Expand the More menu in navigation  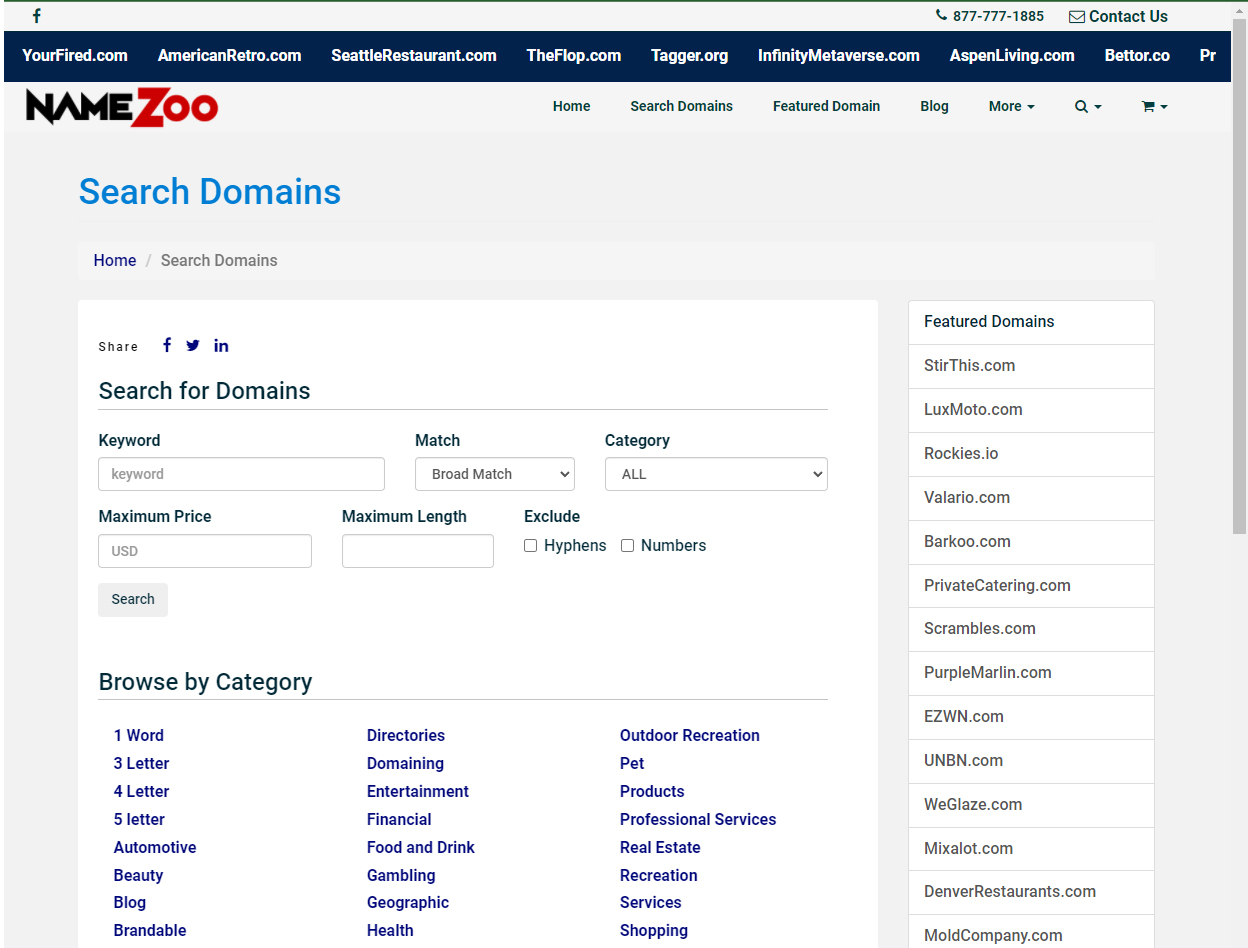click(1011, 106)
